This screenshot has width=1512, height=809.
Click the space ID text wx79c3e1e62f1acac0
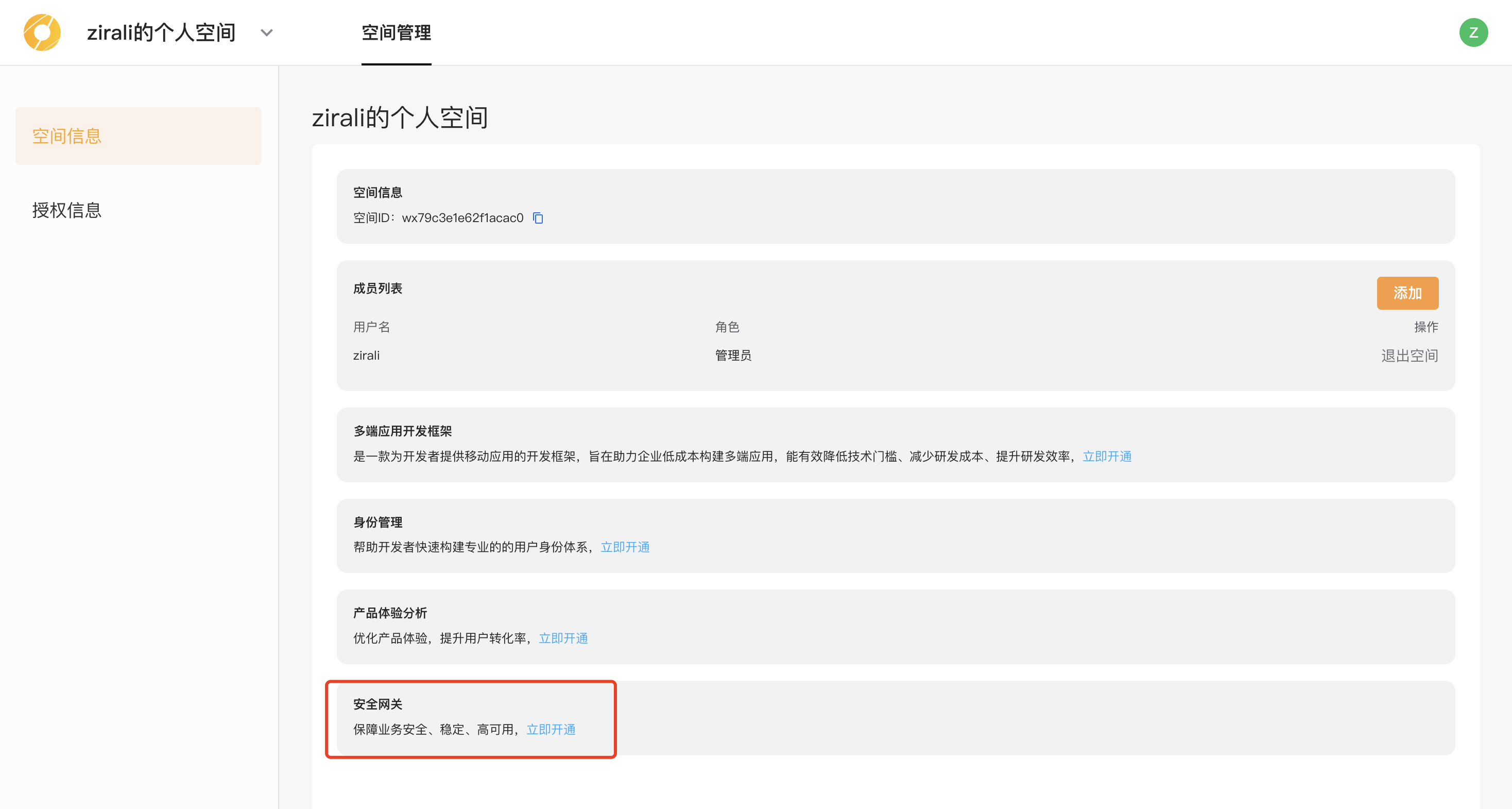pos(462,218)
